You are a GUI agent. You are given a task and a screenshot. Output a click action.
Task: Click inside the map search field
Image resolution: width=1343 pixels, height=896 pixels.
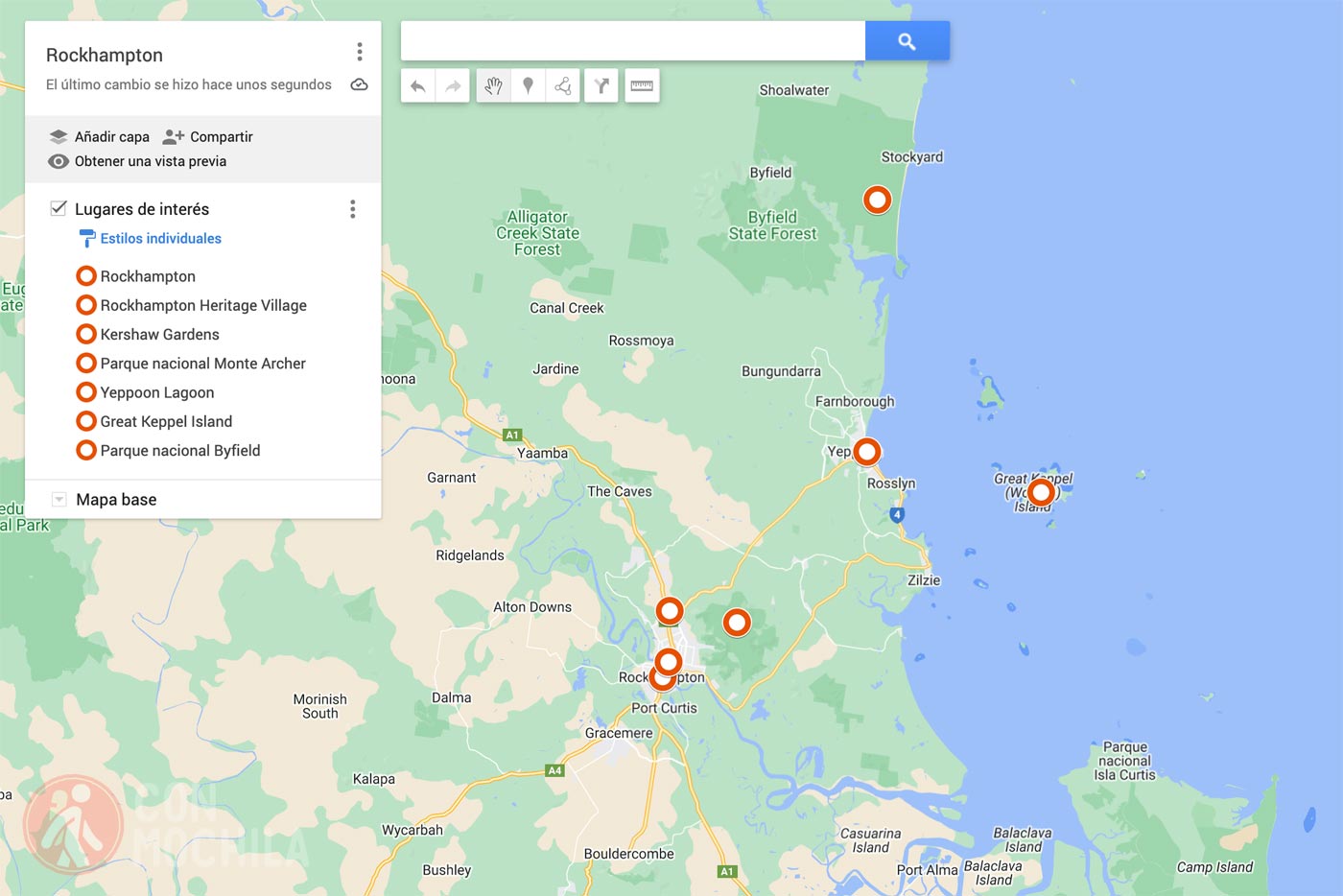(x=631, y=40)
